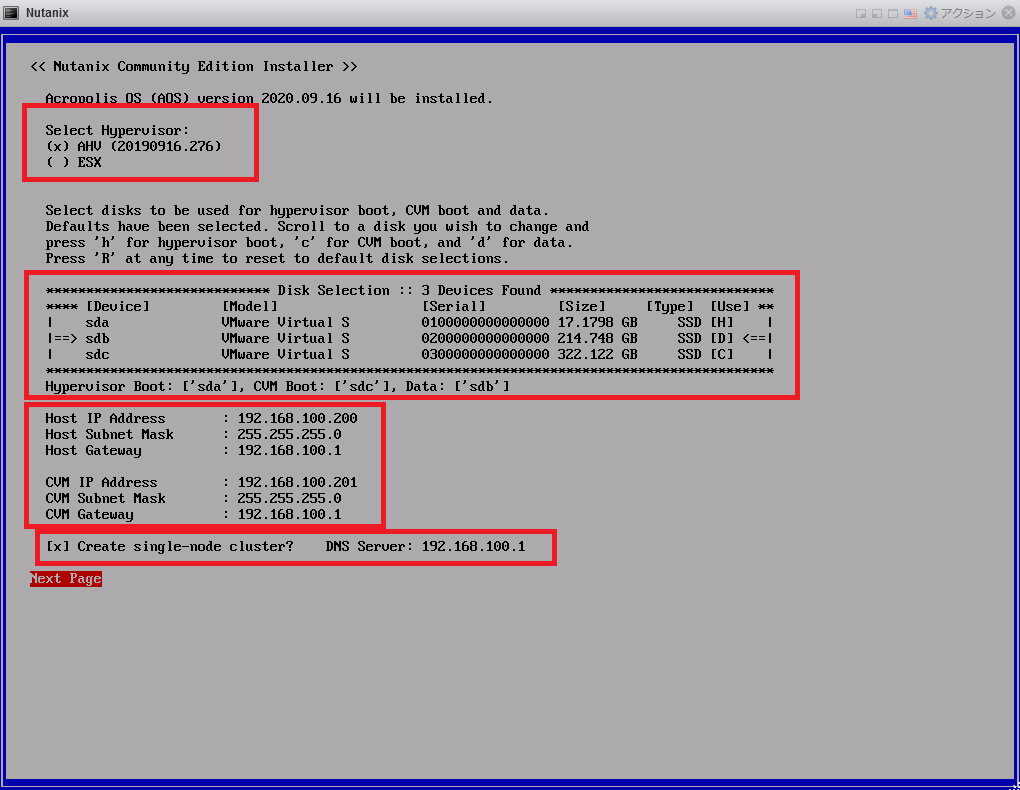The width and height of the screenshot is (1020, 790).
Task: Click the Hypervisor Boot summary line
Action: click(277, 387)
